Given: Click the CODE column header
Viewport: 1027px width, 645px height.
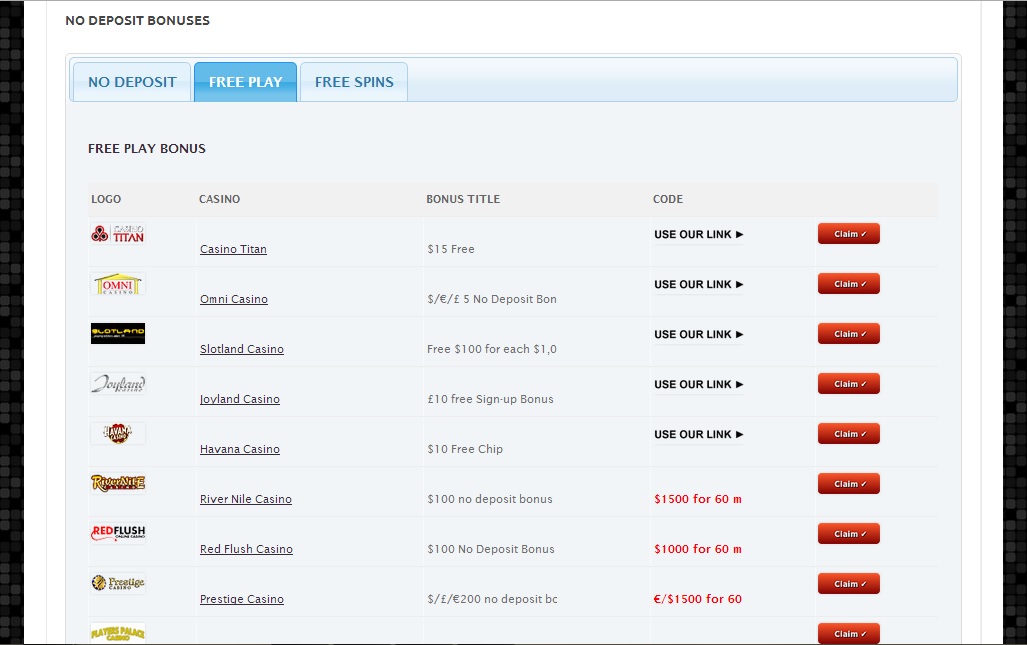Looking at the screenshot, I should coord(668,199).
